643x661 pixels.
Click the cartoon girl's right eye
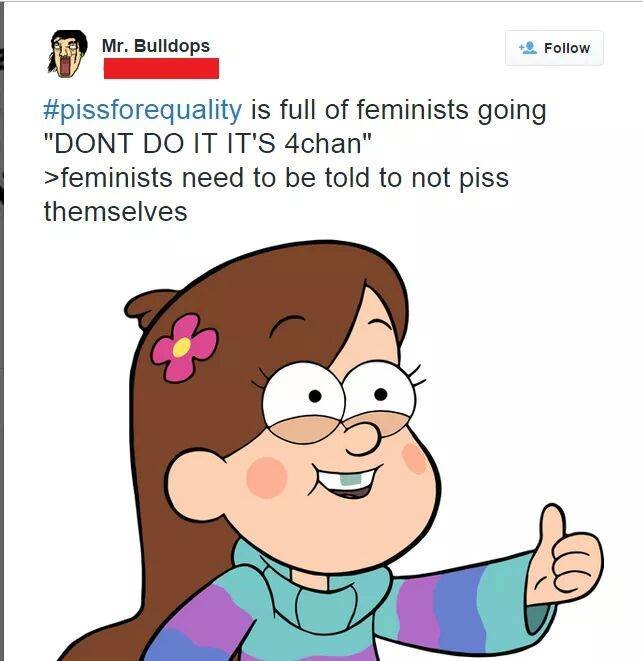click(379, 394)
